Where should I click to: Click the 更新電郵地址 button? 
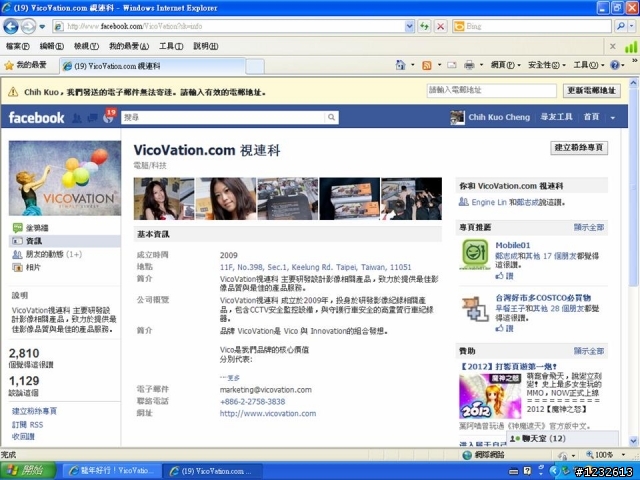[x=591, y=90]
